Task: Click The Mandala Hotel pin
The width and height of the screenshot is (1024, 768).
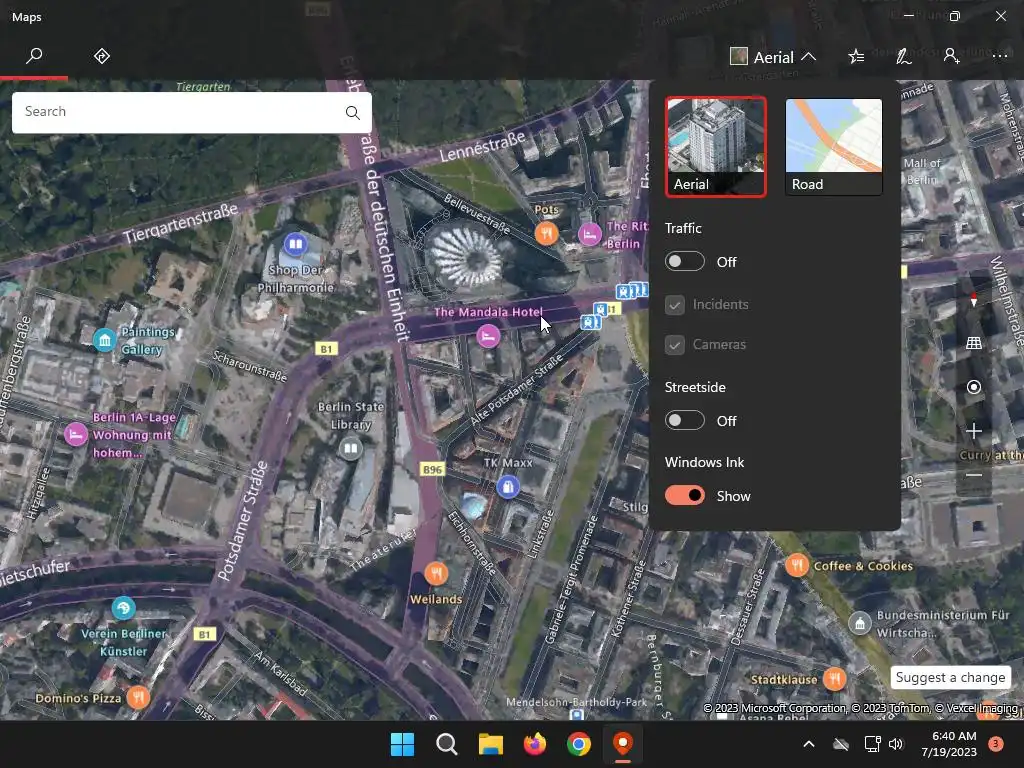Action: coord(488,336)
